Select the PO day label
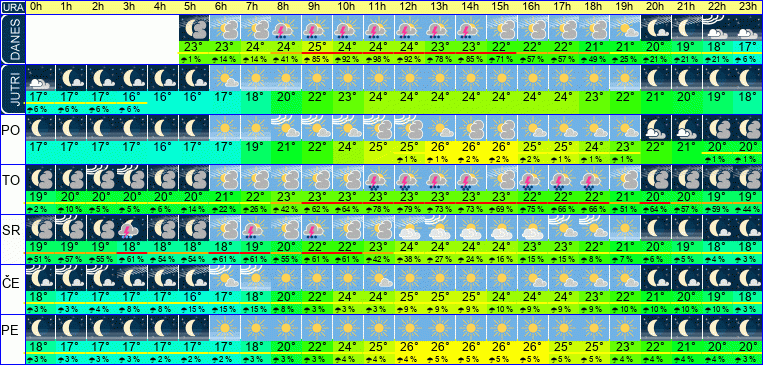The width and height of the screenshot is (763, 365). point(12,131)
